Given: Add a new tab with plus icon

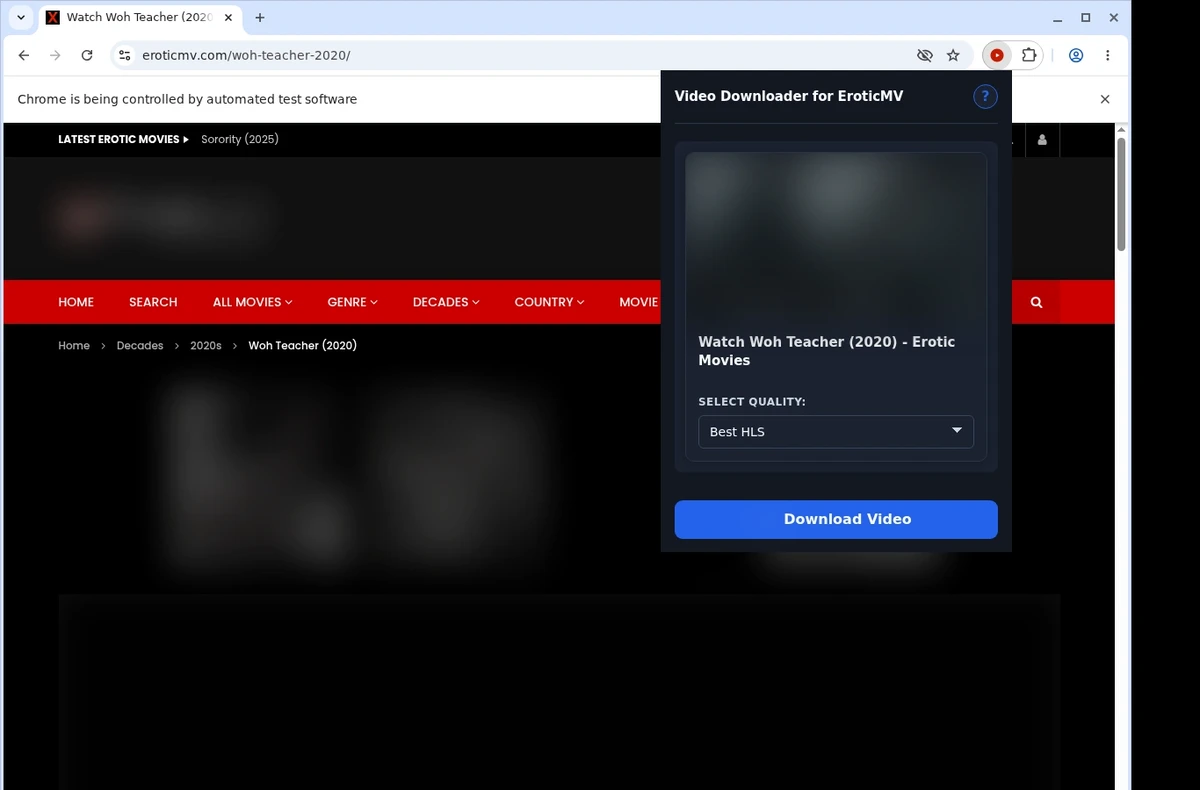Looking at the screenshot, I should (x=260, y=18).
